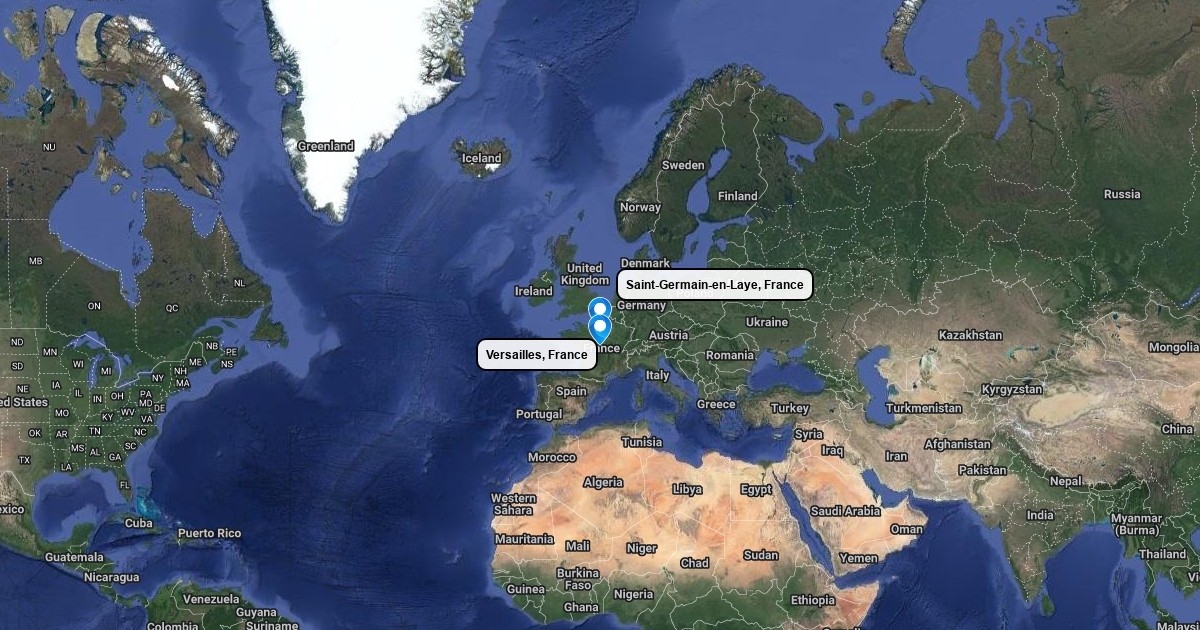The image size is (1200, 630).
Task: Click the Russia country label
Action: coord(1122,194)
